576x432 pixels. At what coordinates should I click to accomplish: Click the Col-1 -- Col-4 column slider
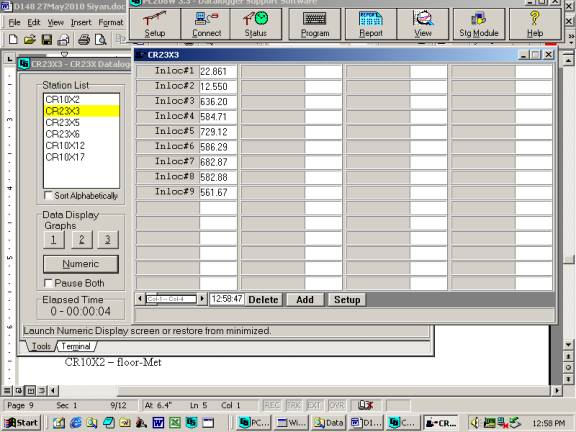pyautogui.click(x=171, y=299)
